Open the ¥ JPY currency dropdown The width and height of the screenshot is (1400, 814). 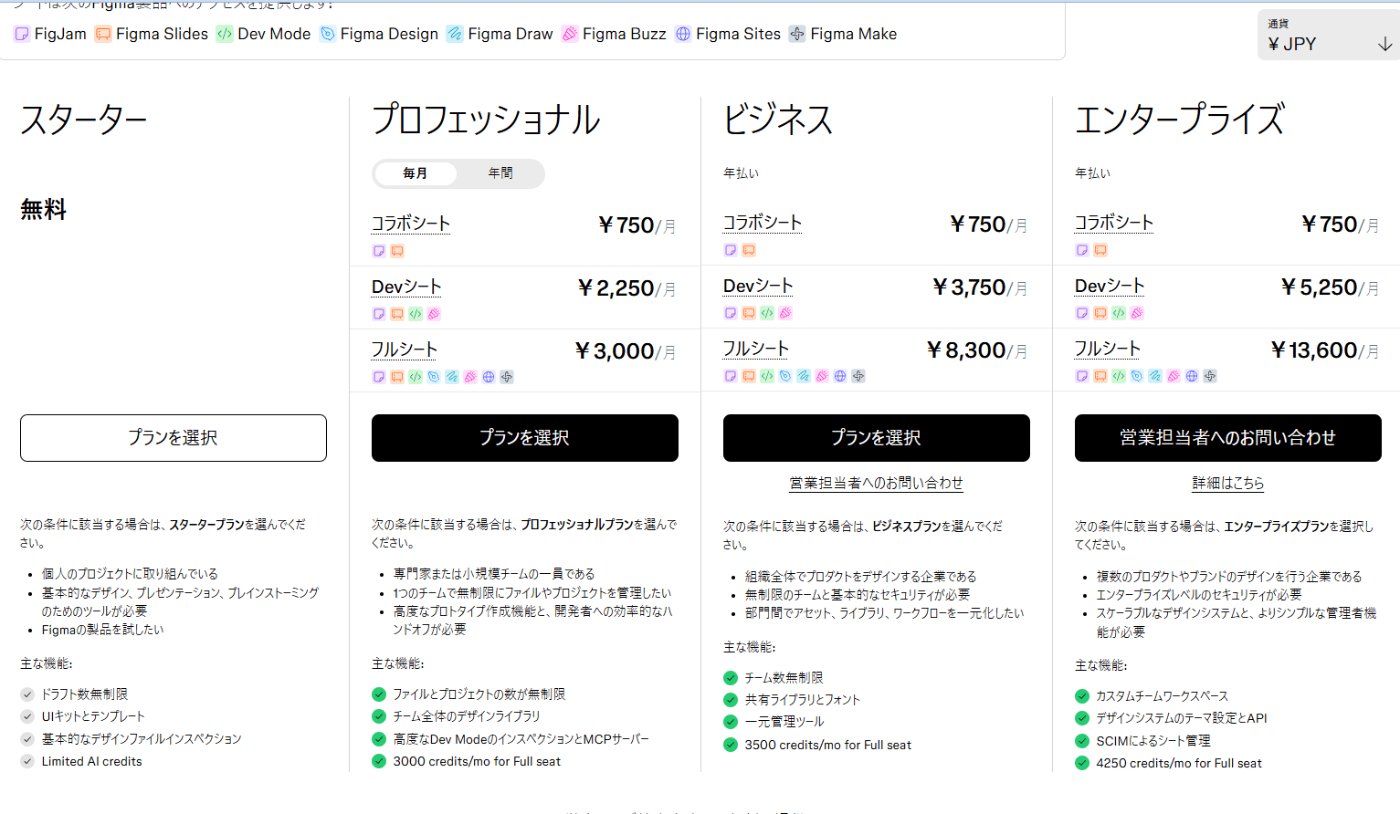[1328, 35]
